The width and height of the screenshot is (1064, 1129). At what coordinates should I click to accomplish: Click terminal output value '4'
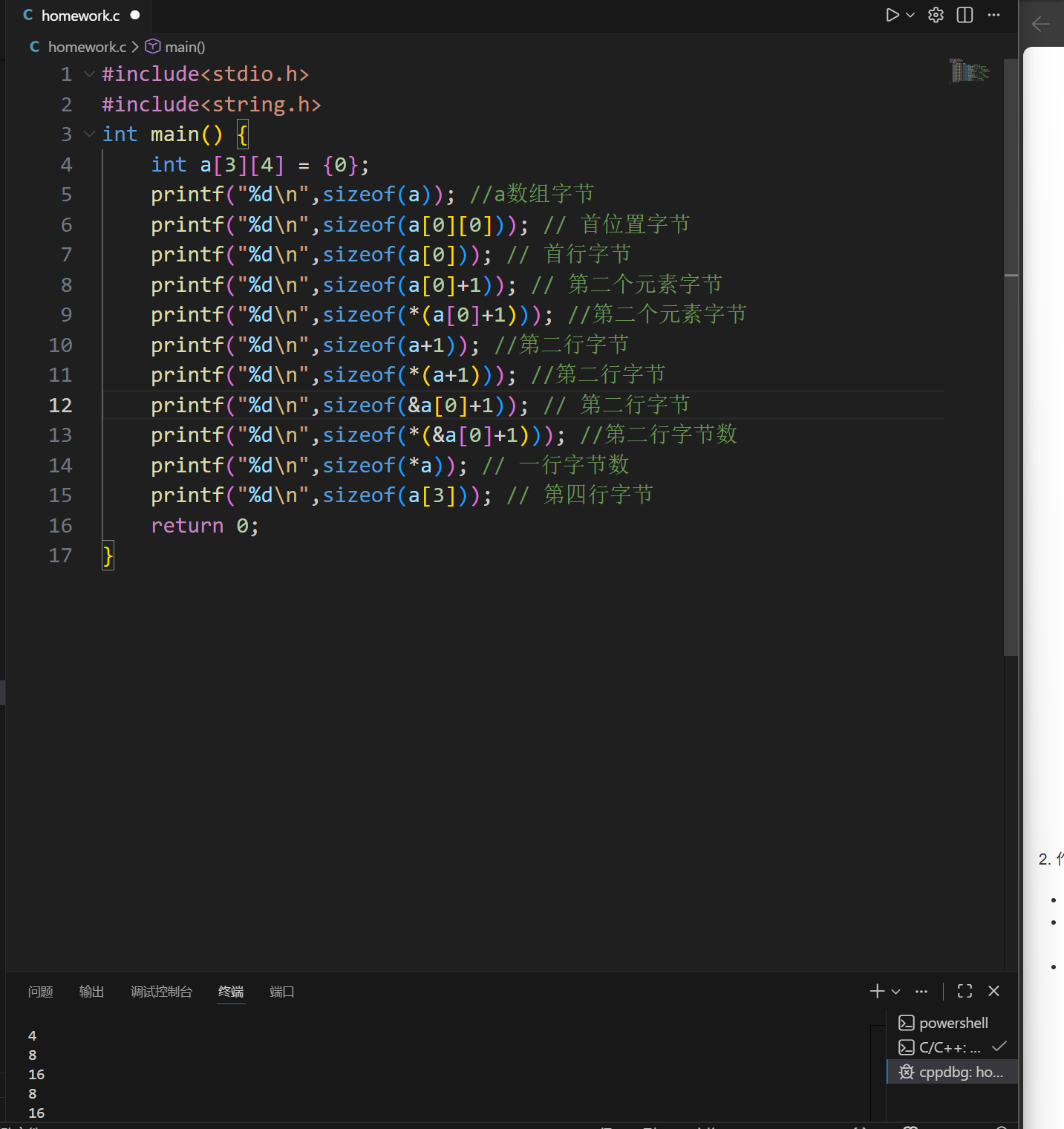point(32,1035)
